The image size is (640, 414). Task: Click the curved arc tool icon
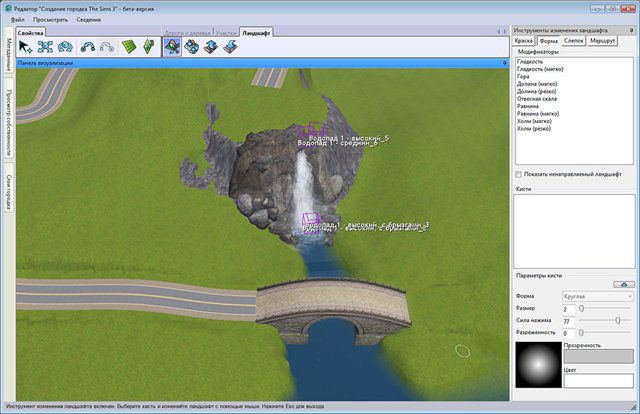point(87,47)
